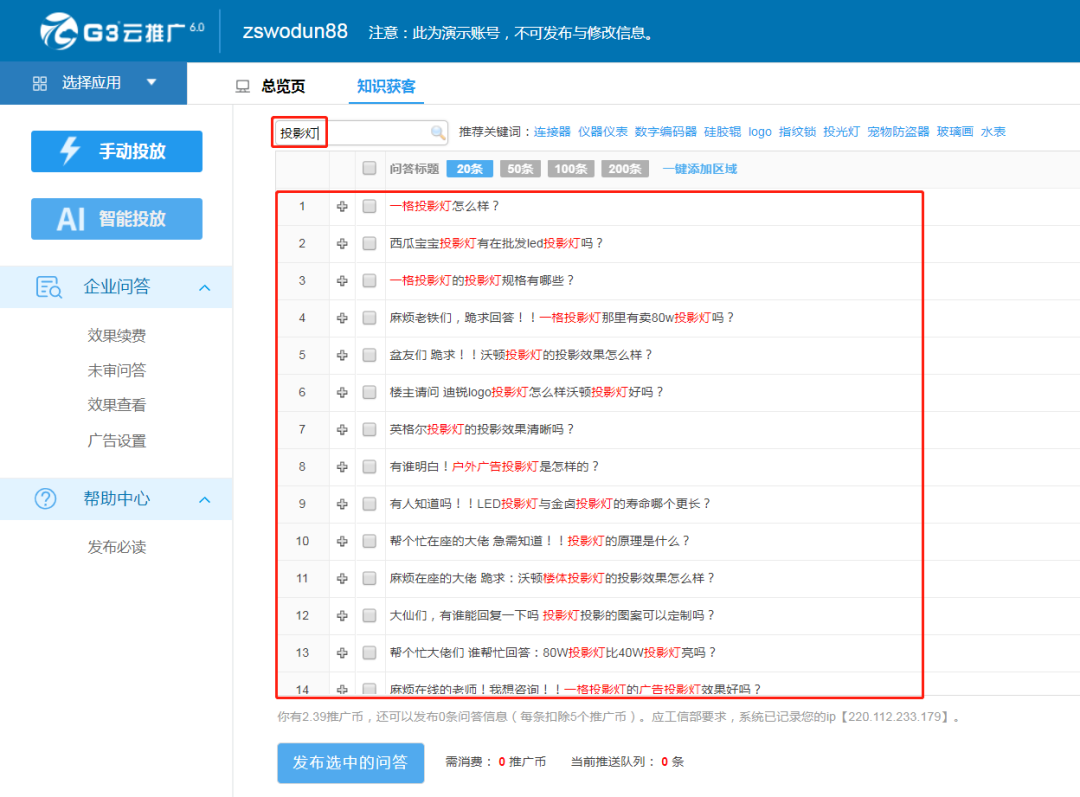Select the 50条 count button
The width and height of the screenshot is (1080, 797).
coord(520,169)
